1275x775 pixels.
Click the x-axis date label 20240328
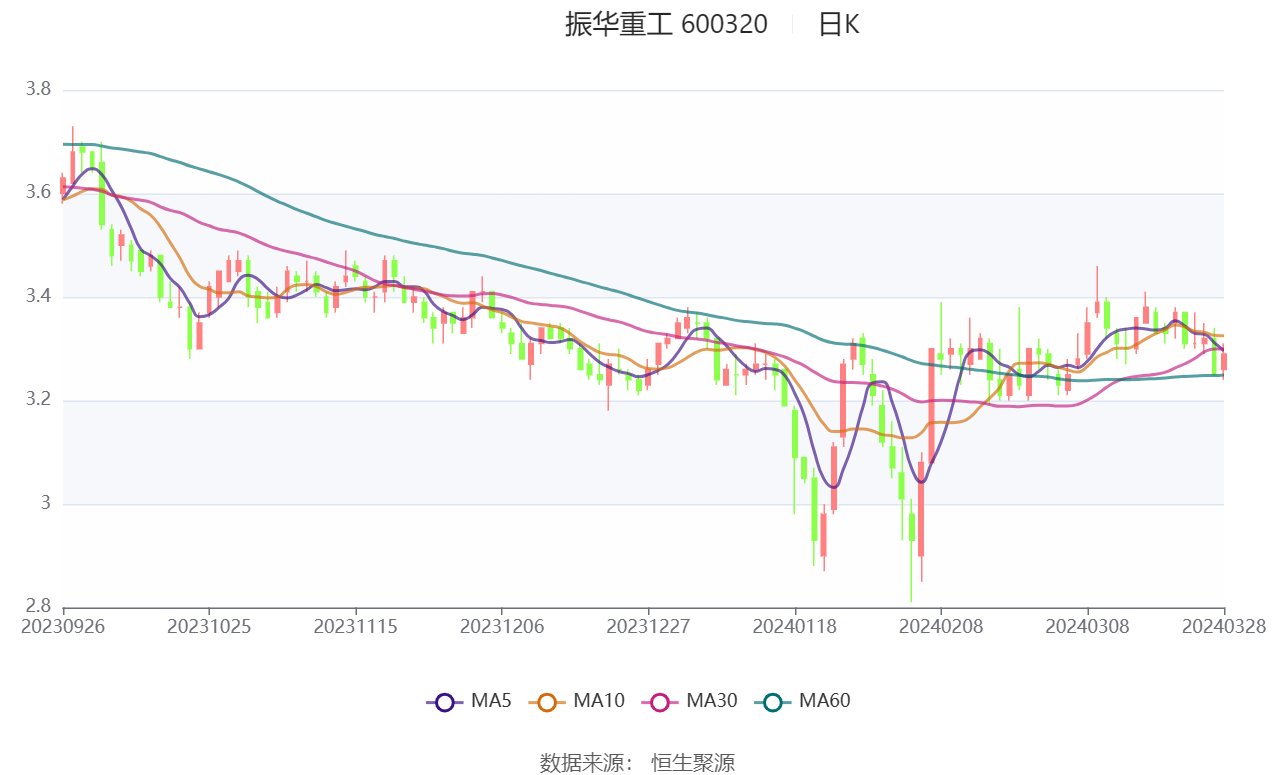[x=1224, y=627]
